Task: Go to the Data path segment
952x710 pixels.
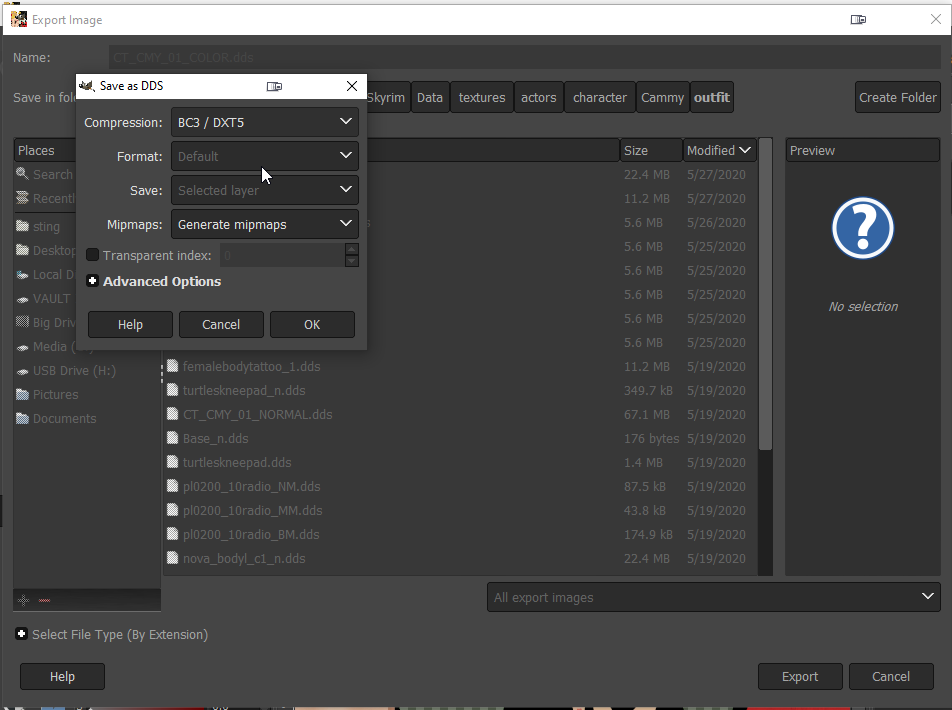Action: point(430,97)
